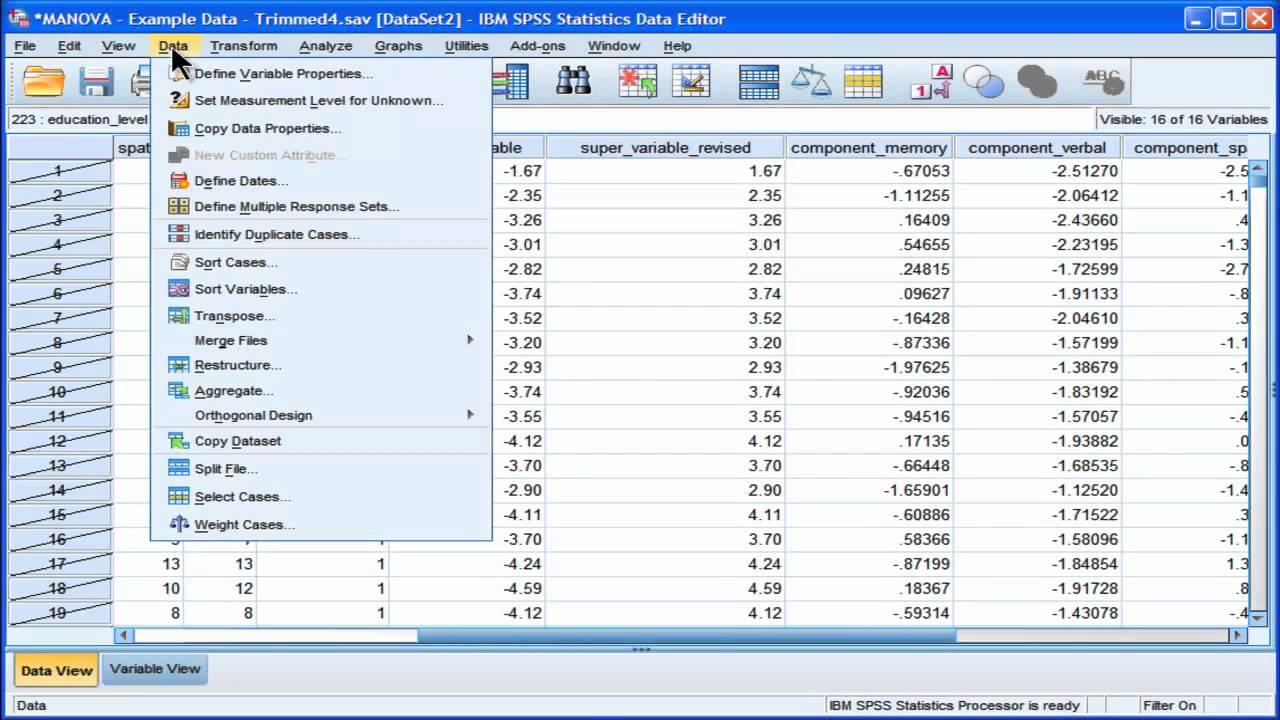1280x720 pixels.
Task: Click the Open data document folder icon
Action: coord(44,82)
